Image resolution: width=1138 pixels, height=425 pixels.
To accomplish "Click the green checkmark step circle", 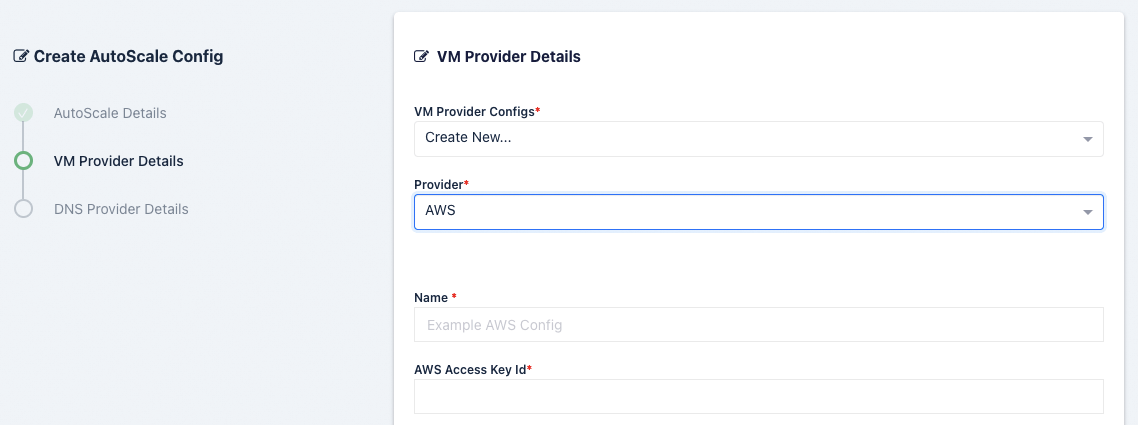I will tap(23, 113).
